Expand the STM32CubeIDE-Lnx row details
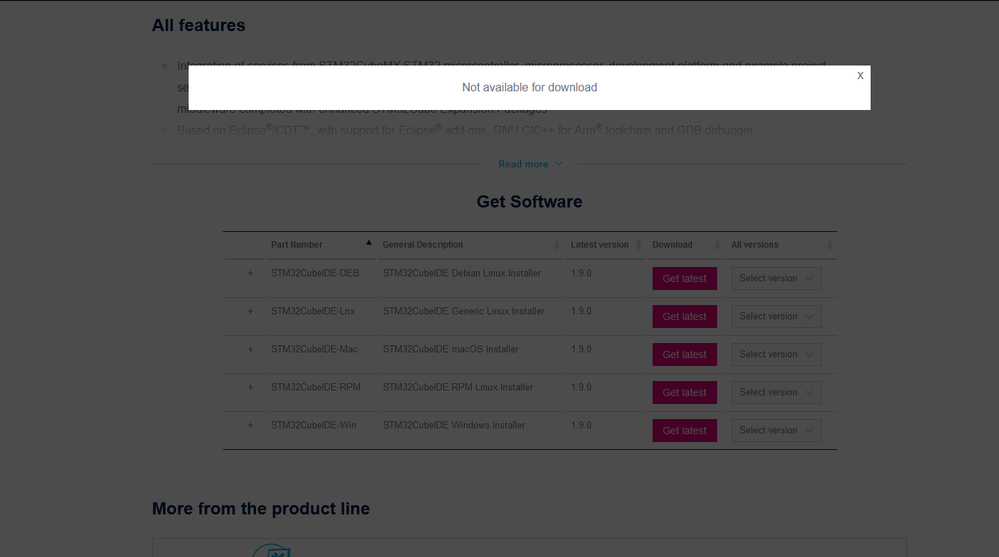 [x=250, y=311]
